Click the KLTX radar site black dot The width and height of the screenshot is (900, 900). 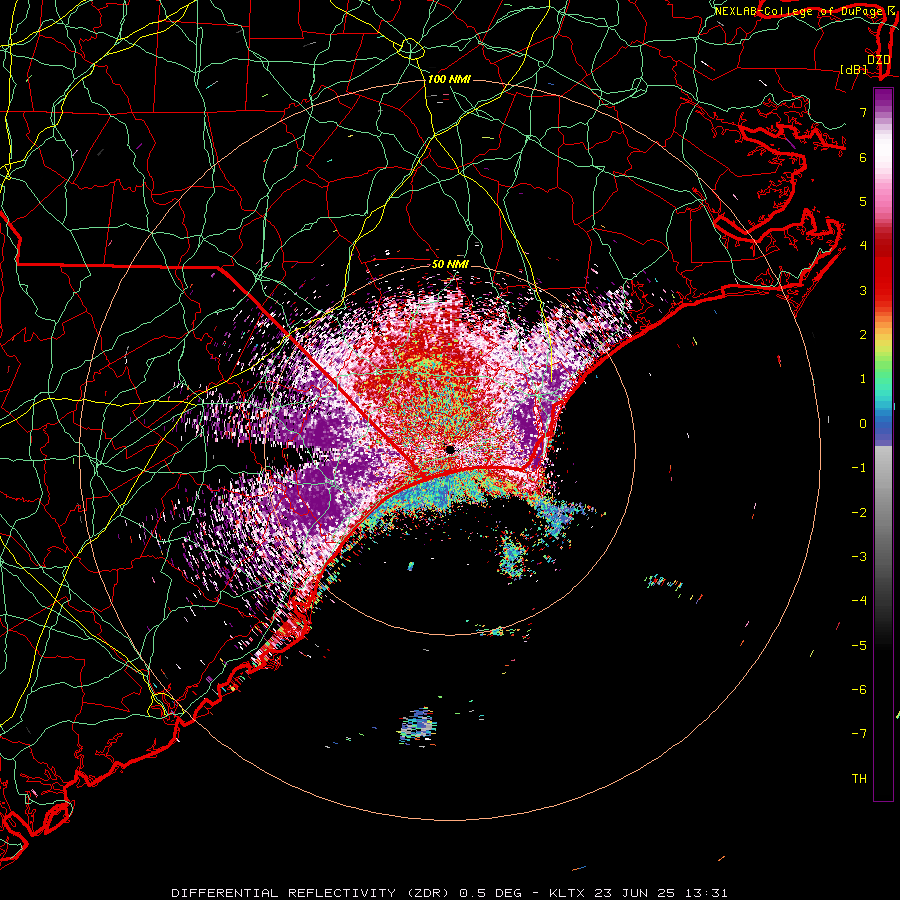451,449
